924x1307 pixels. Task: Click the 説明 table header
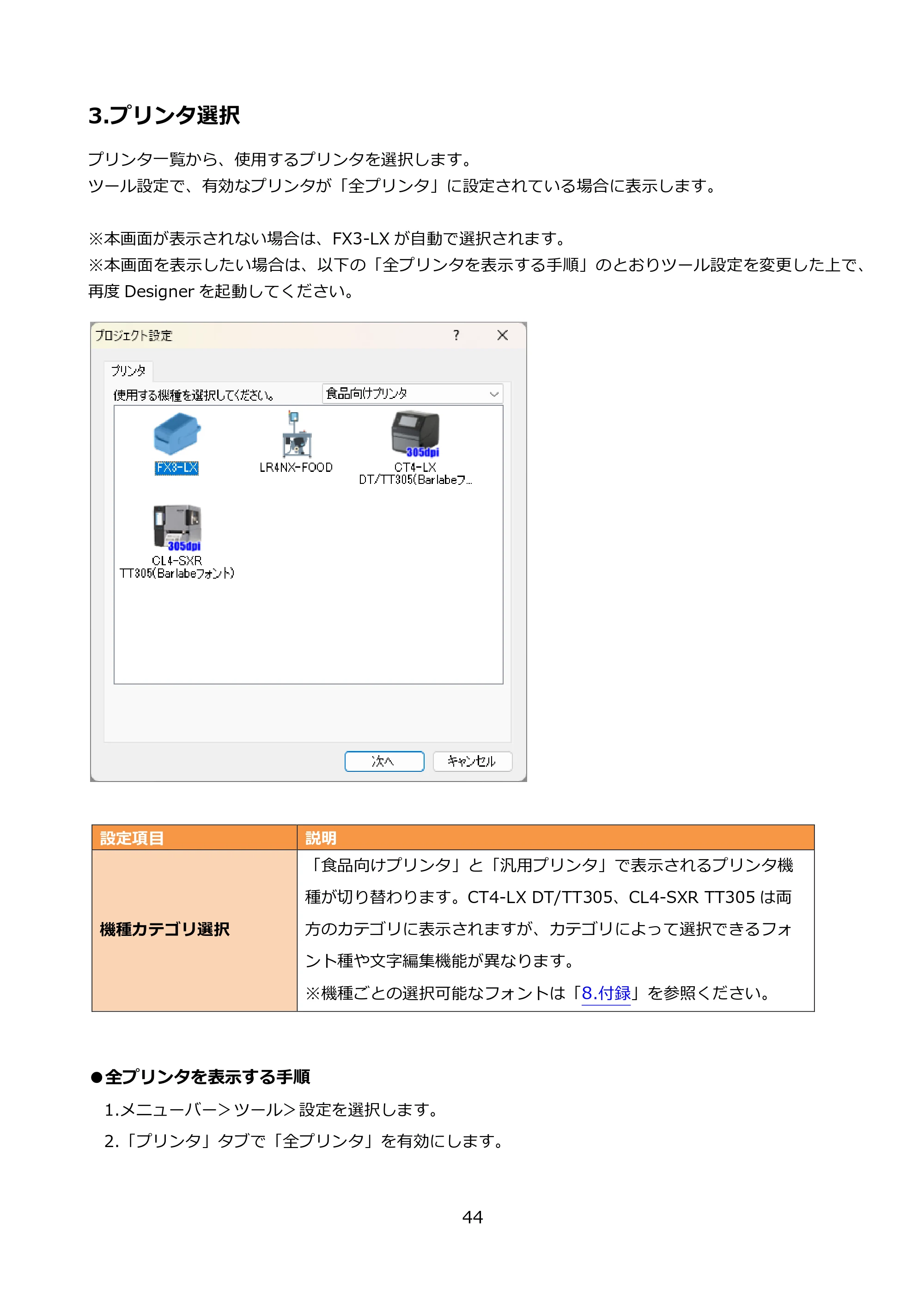point(555,838)
